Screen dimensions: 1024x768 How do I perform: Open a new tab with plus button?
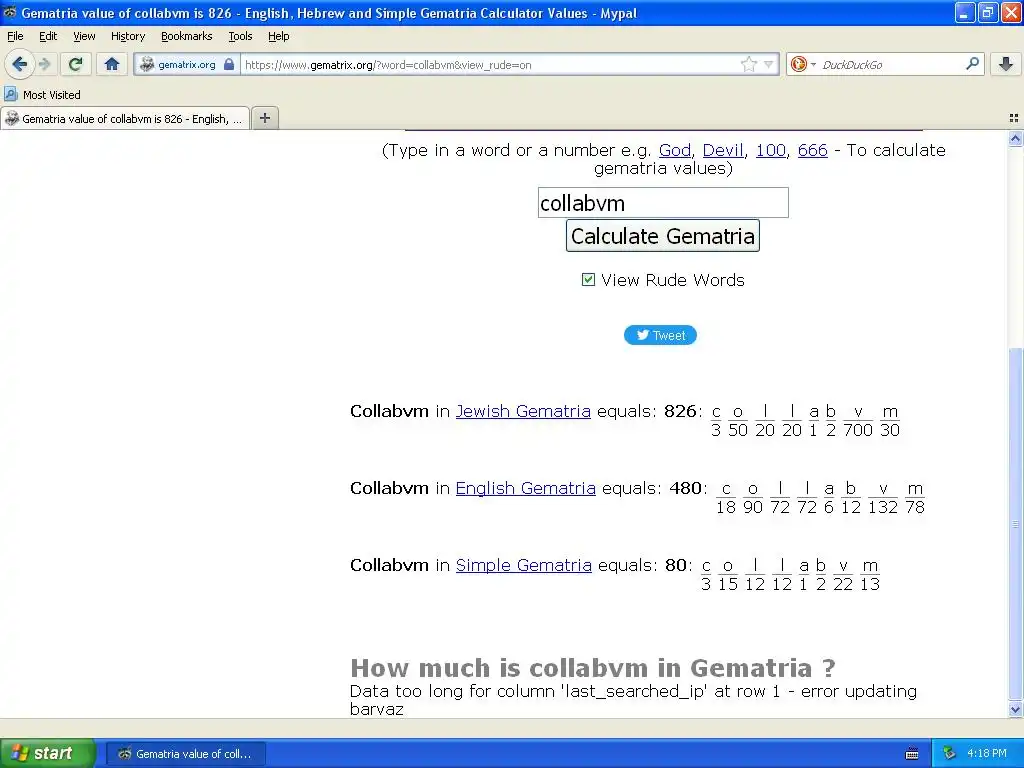tap(264, 118)
